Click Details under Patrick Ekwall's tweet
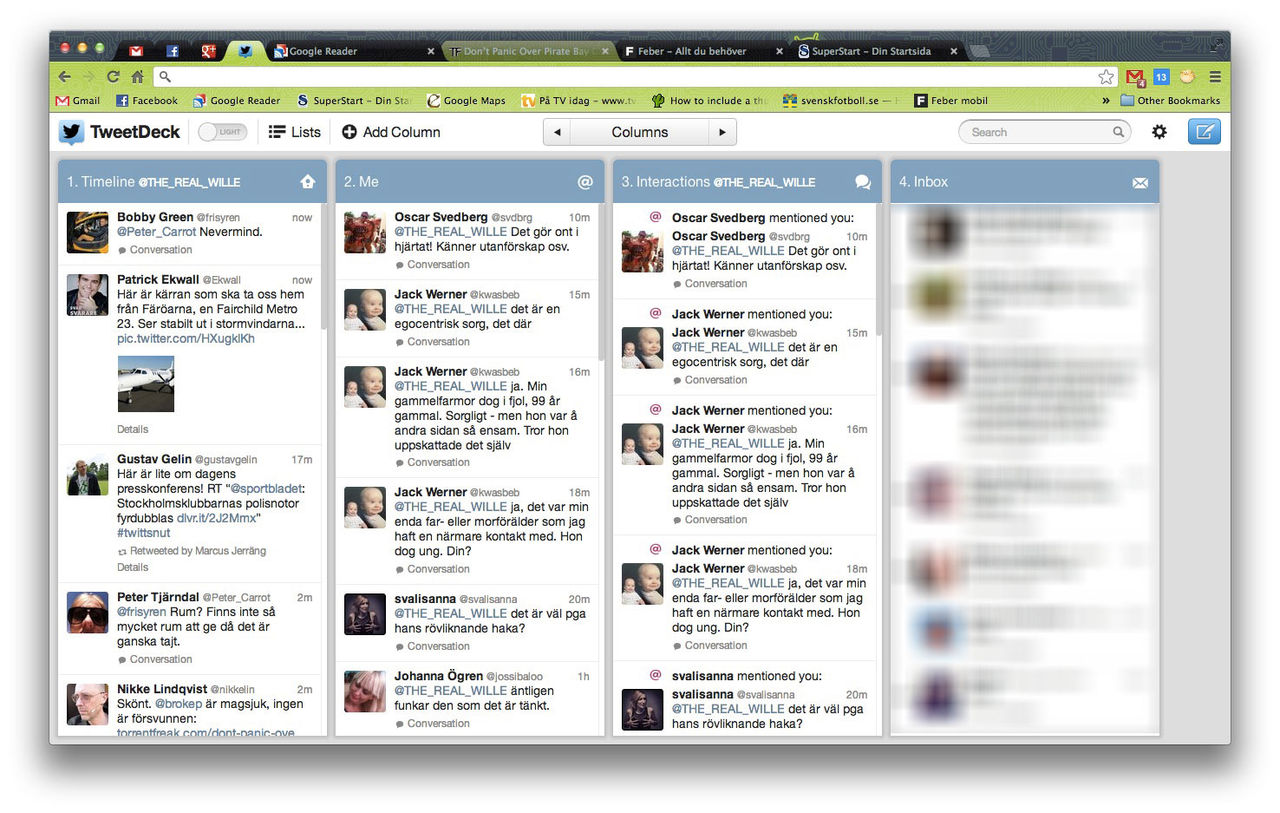The width and height of the screenshot is (1280, 813). tap(133, 429)
